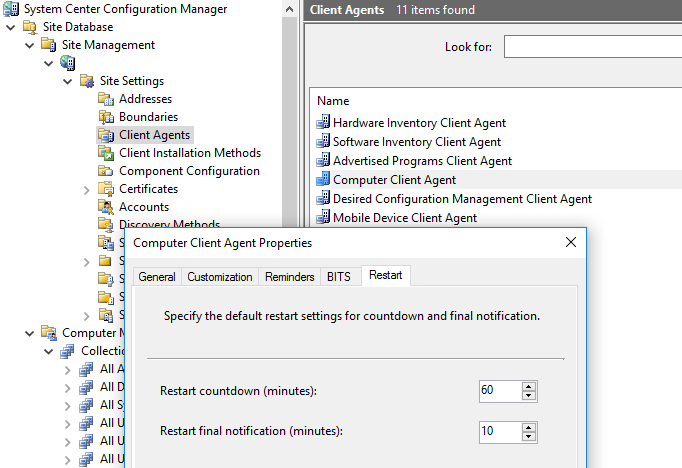Click the Restart countdown minutes field
Viewport: 682px width, 468px height.
pyautogui.click(x=500, y=391)
